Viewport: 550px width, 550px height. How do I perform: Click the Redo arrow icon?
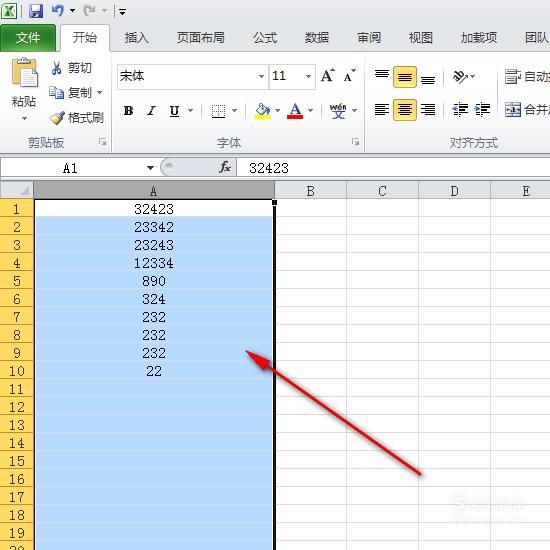click(x=89, y=11)
